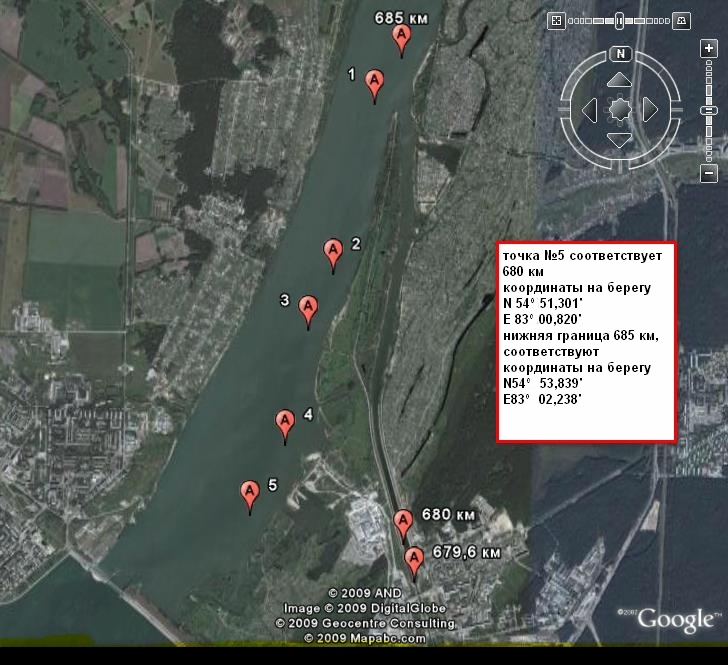Tilt view to top-down using left tilt button
The height and width of the screenshot is (665, 728).
(x=557, y=19)
